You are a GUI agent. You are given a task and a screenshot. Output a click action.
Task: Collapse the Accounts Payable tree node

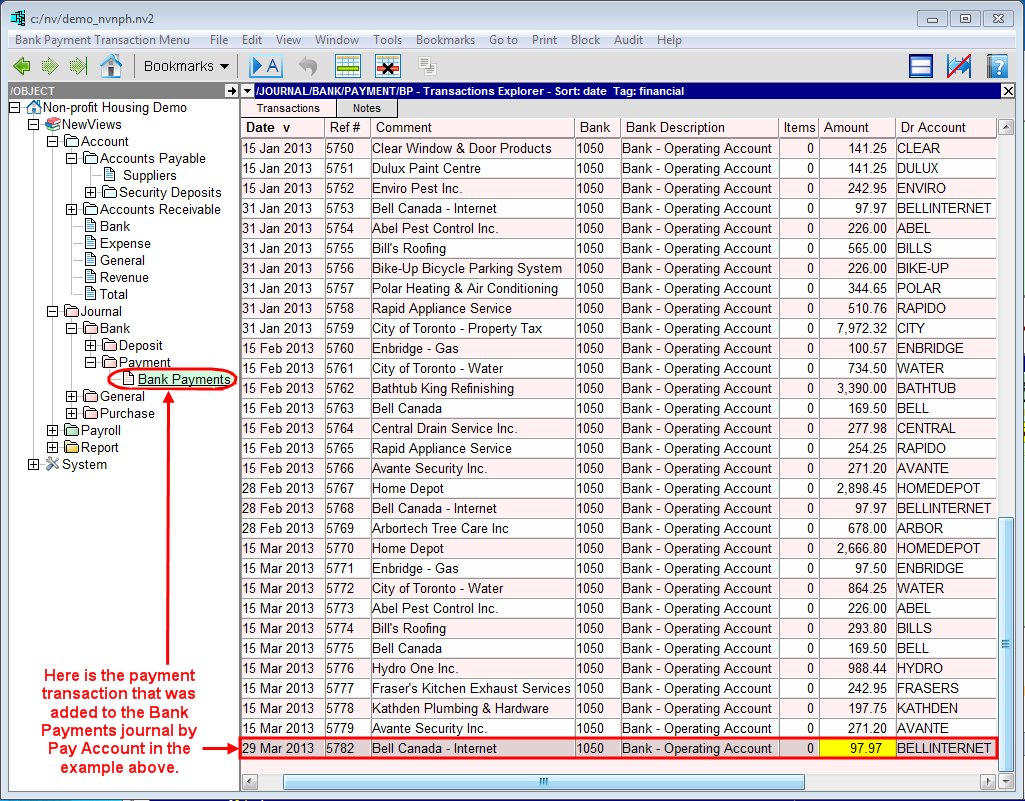[72, 159]
